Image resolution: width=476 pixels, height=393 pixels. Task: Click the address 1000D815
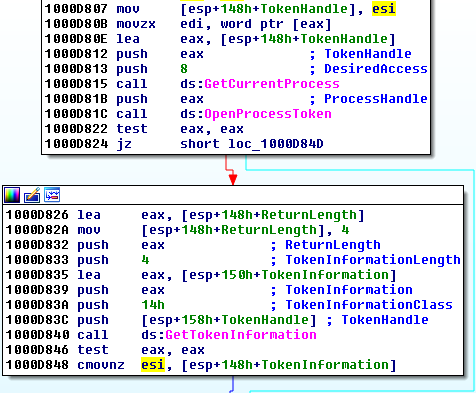76,84
